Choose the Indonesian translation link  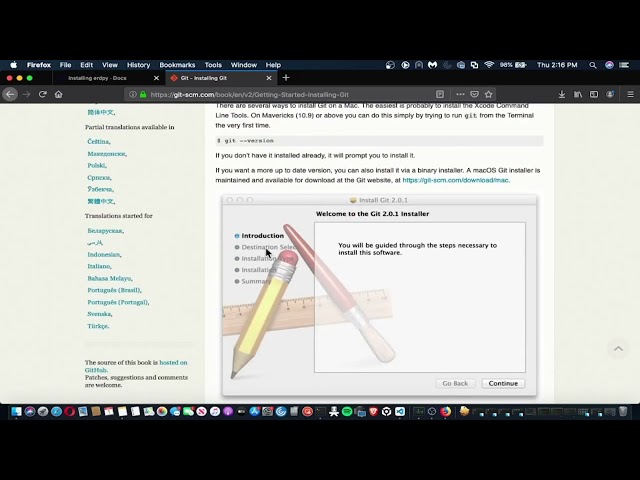[x=104, y=254]
